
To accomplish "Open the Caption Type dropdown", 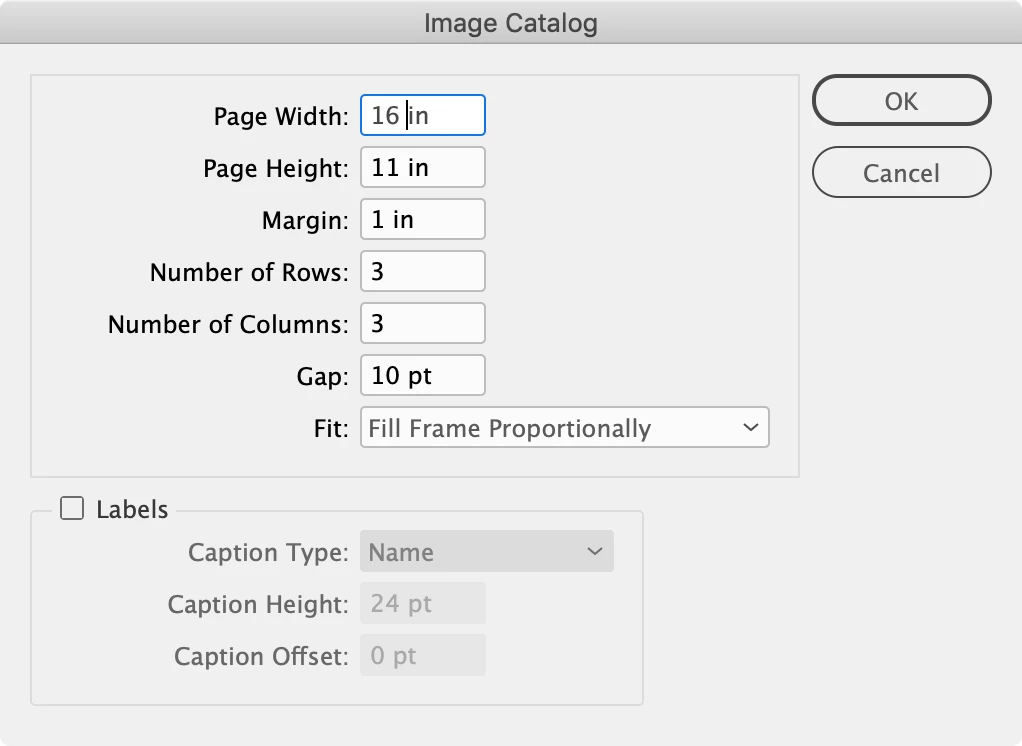I will 486,552.
